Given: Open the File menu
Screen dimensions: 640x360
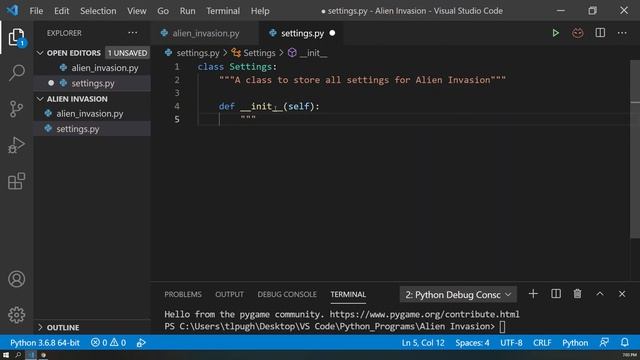Looking at the screenshot, I should [x=36, y=11].
